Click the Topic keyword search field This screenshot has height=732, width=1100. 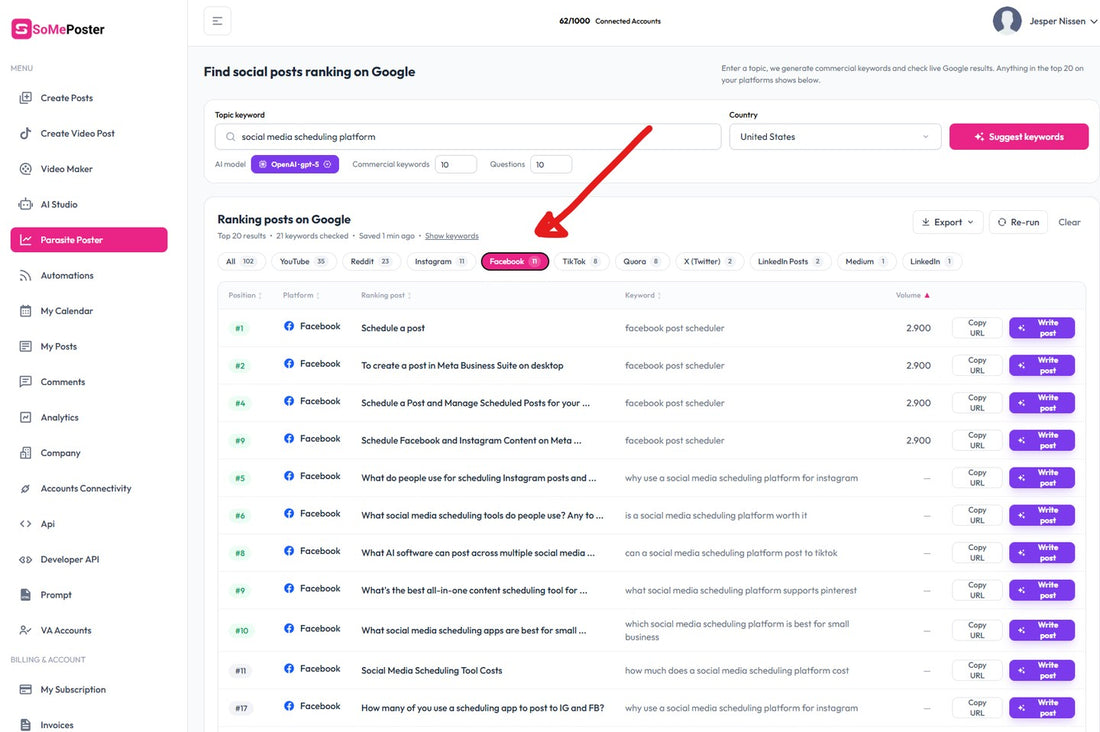(468, 137)
